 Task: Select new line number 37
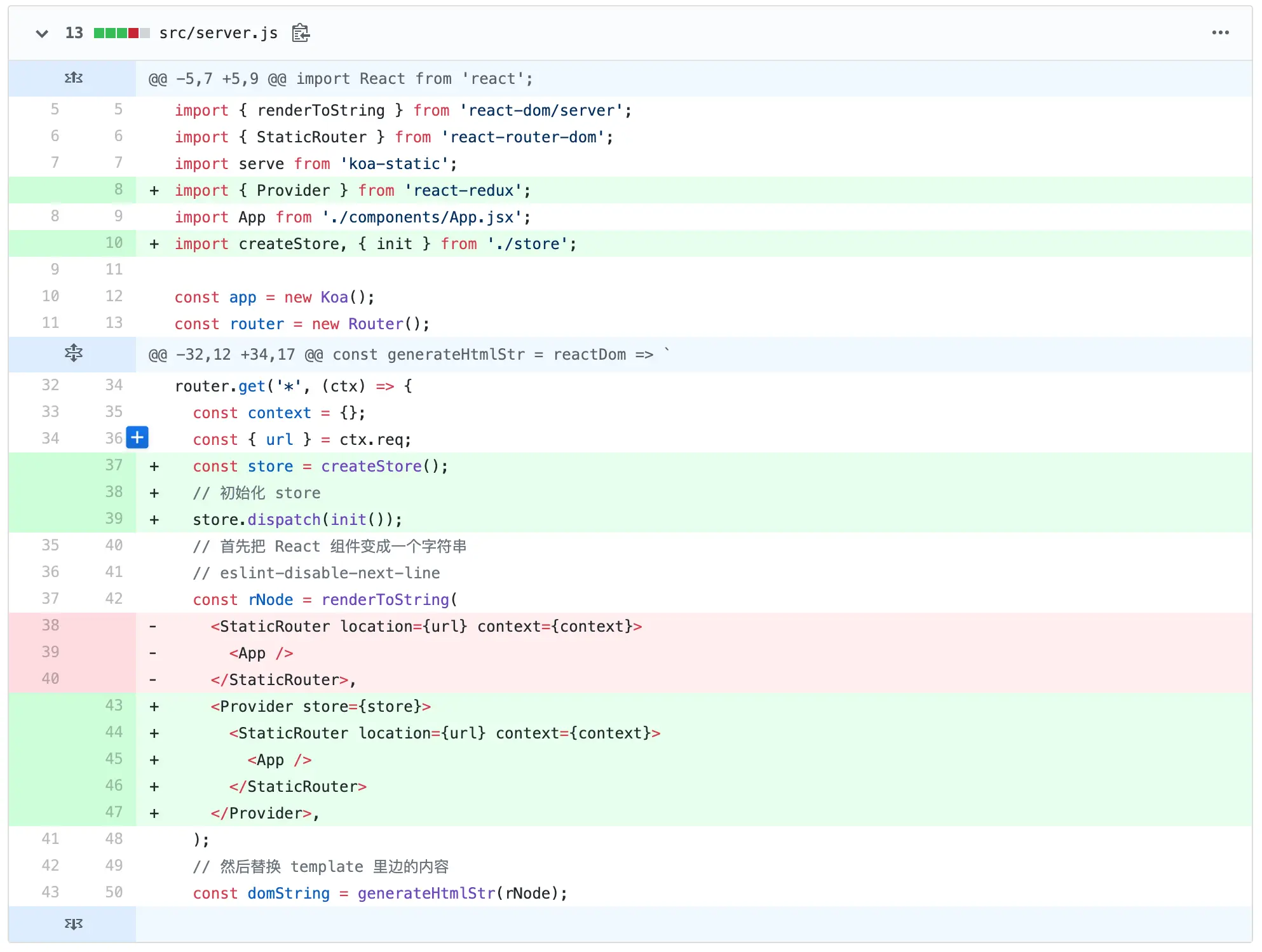click(114, 465)
